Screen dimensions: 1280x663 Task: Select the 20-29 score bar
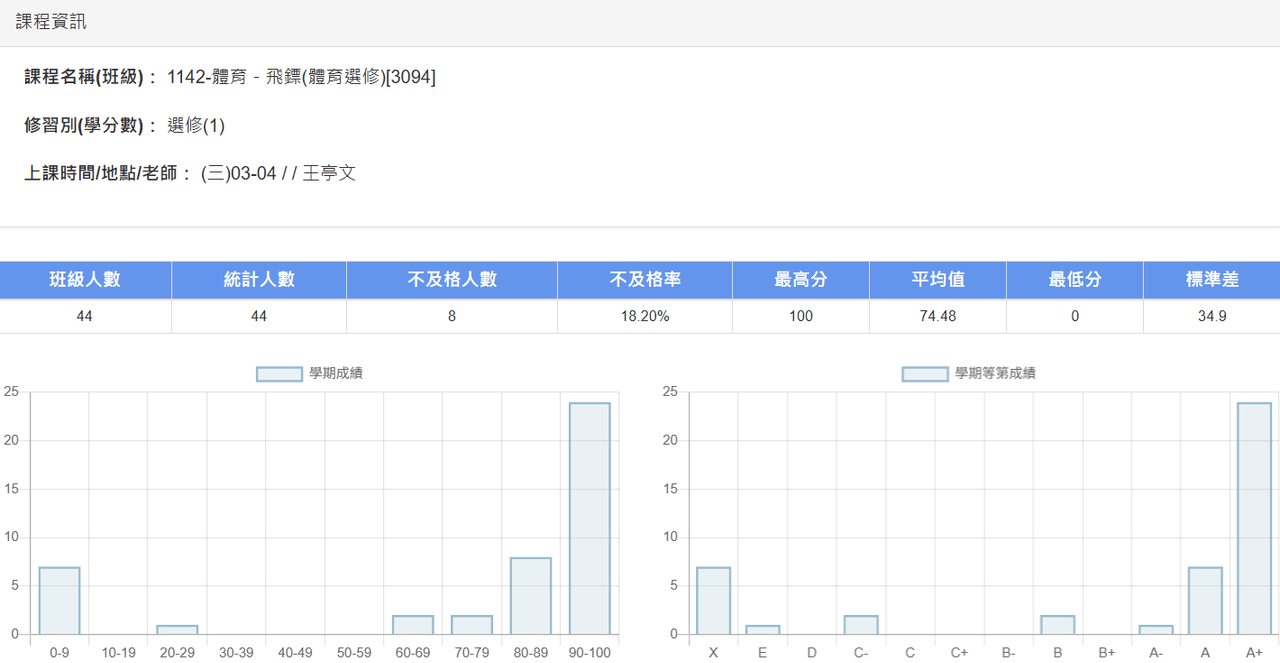point(177,630)
